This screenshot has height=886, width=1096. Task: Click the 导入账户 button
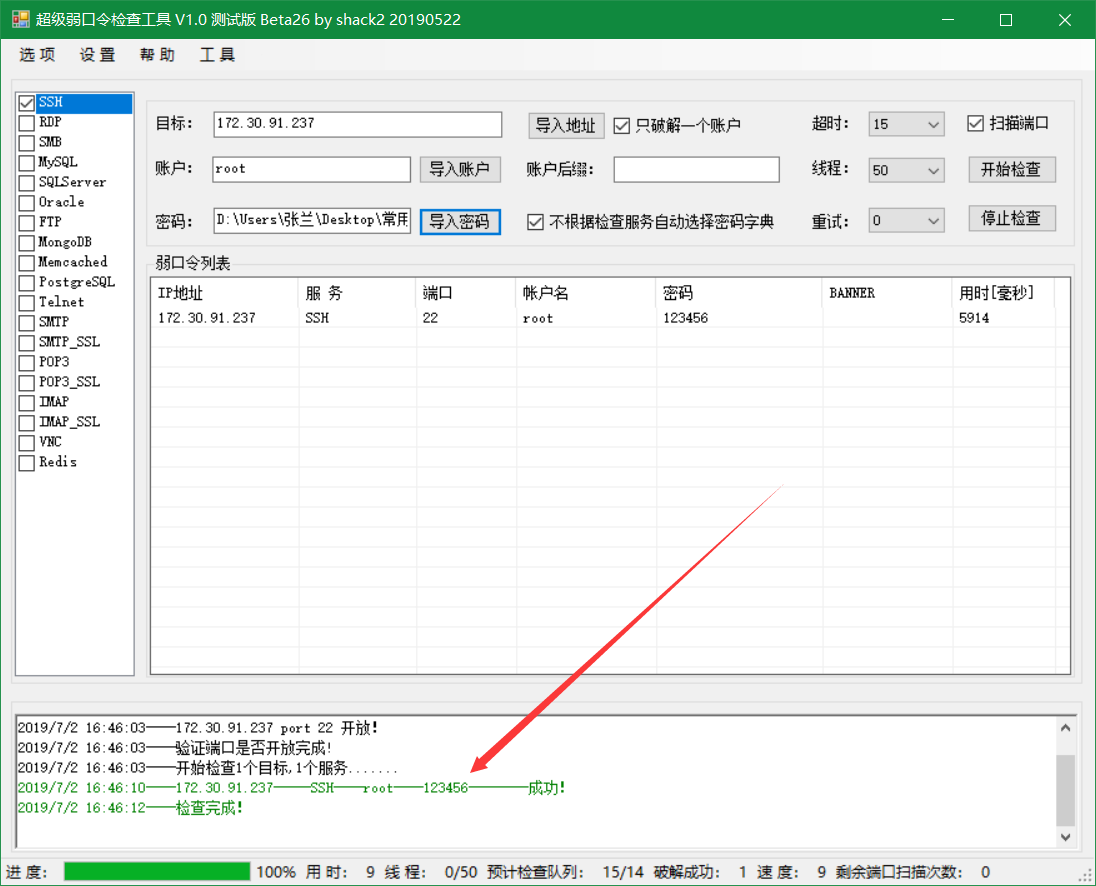coord(460,169)
